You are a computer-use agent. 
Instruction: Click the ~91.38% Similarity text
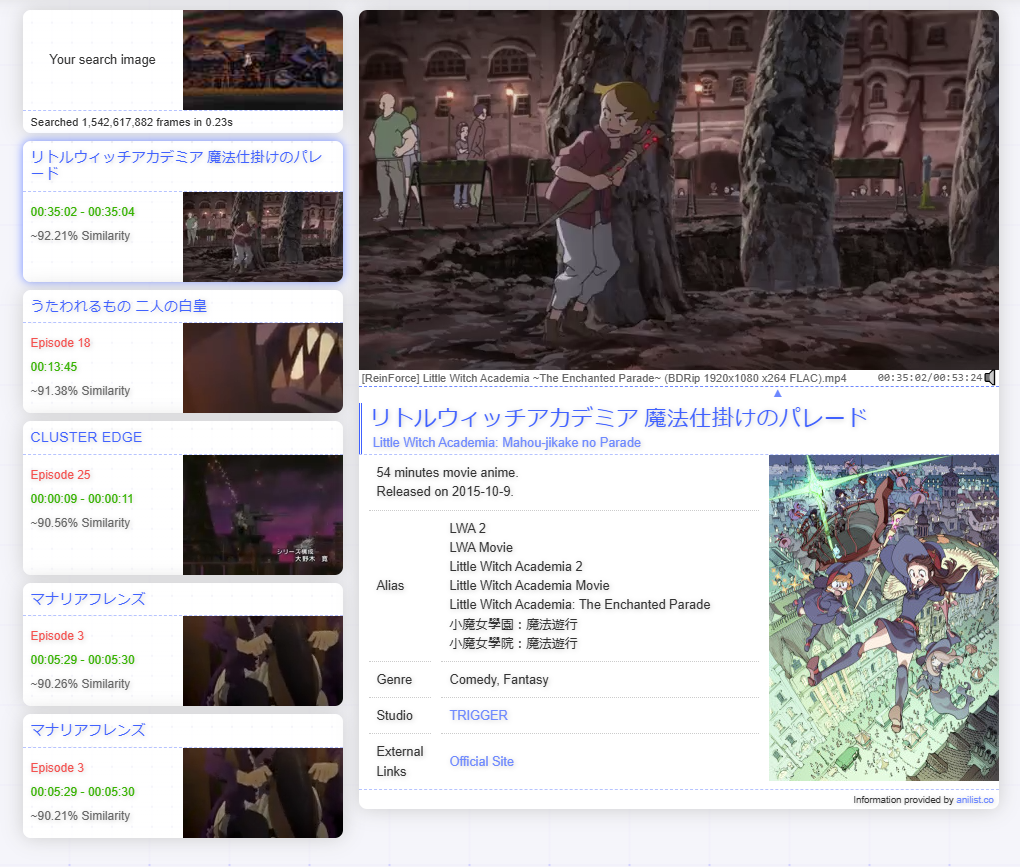[80, 391]
